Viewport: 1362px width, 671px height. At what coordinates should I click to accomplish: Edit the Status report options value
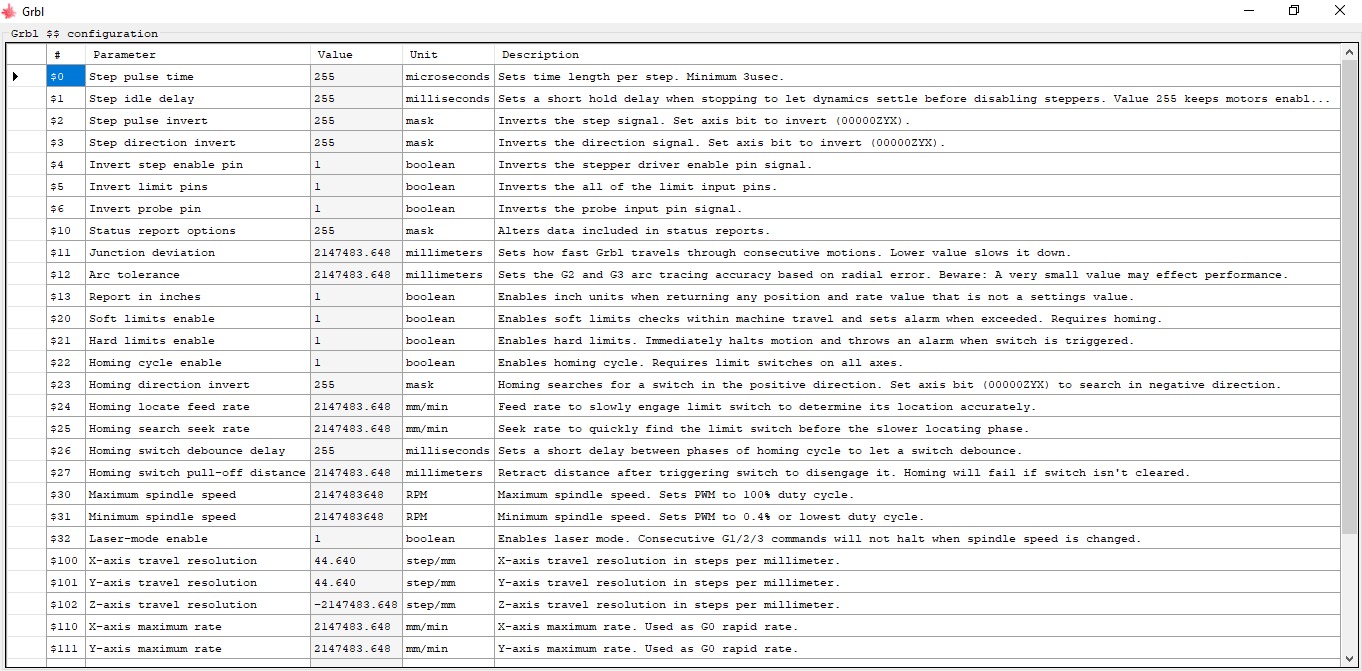click(x=356, y=231)
